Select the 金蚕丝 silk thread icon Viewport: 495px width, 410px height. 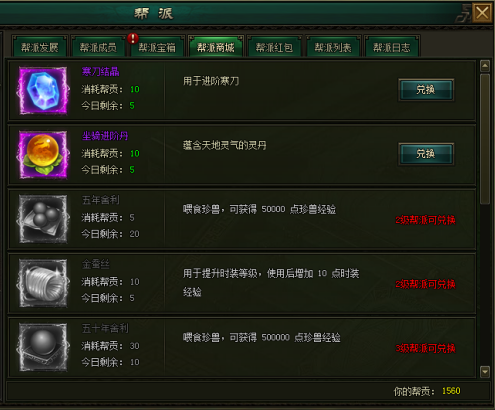coord(43,283)
